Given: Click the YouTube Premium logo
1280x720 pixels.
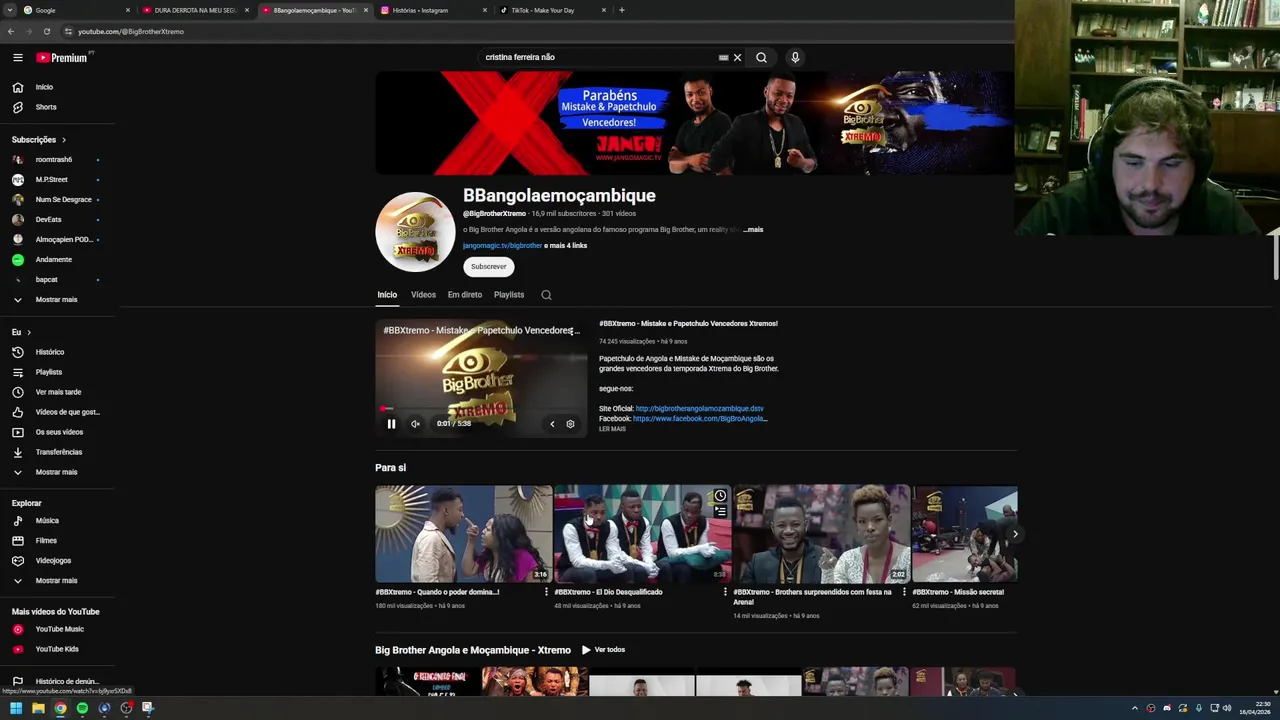Looking at the screenshot, I should tap(62, 58).
